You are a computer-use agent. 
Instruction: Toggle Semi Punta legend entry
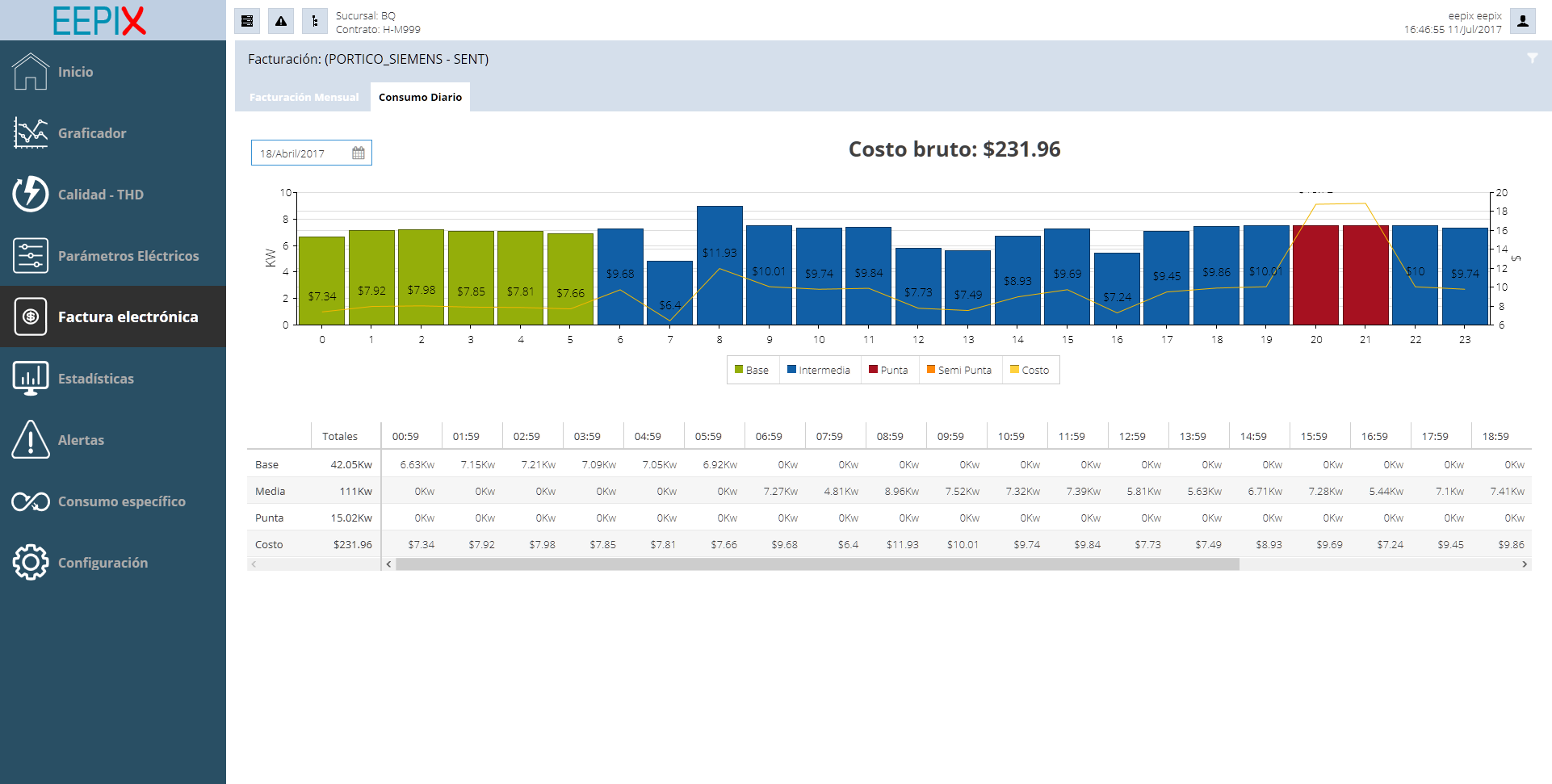coord(959,370)
